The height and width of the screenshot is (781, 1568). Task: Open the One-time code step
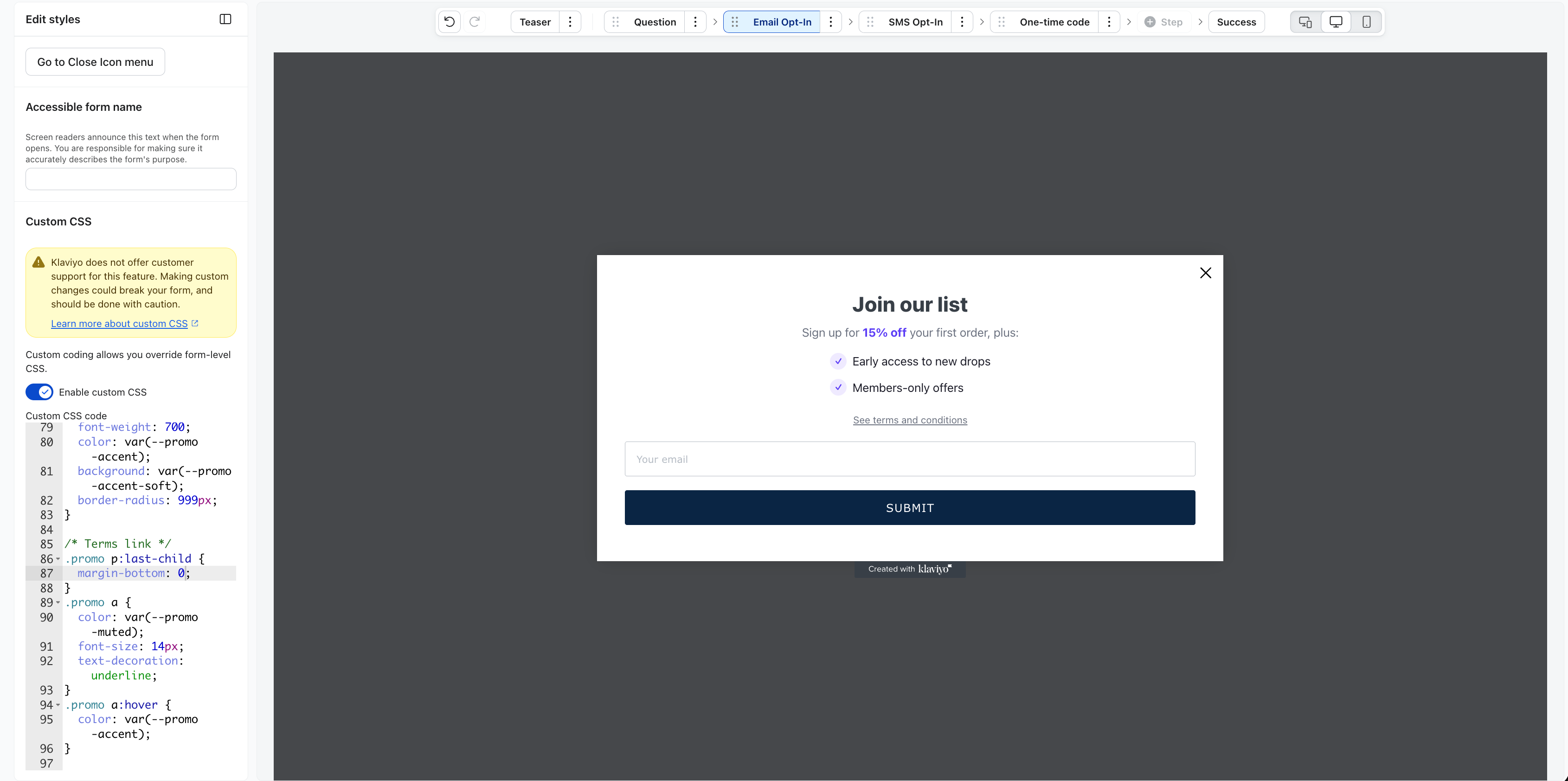(x=1054, y=22)
